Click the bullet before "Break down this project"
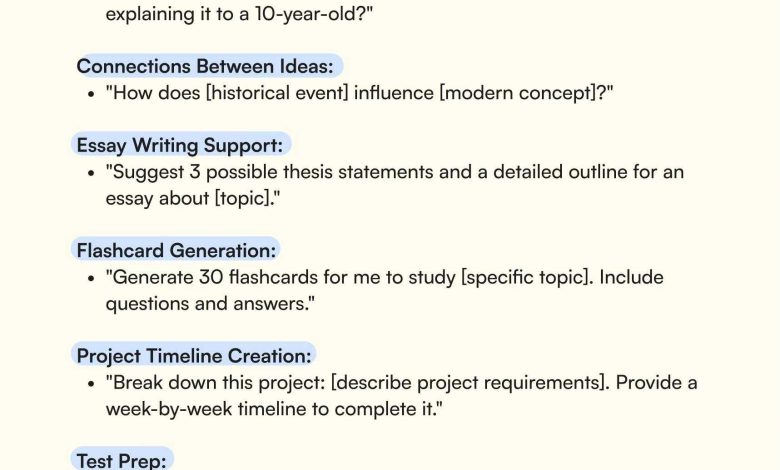The image size is (780, 470). pos(92,383)
